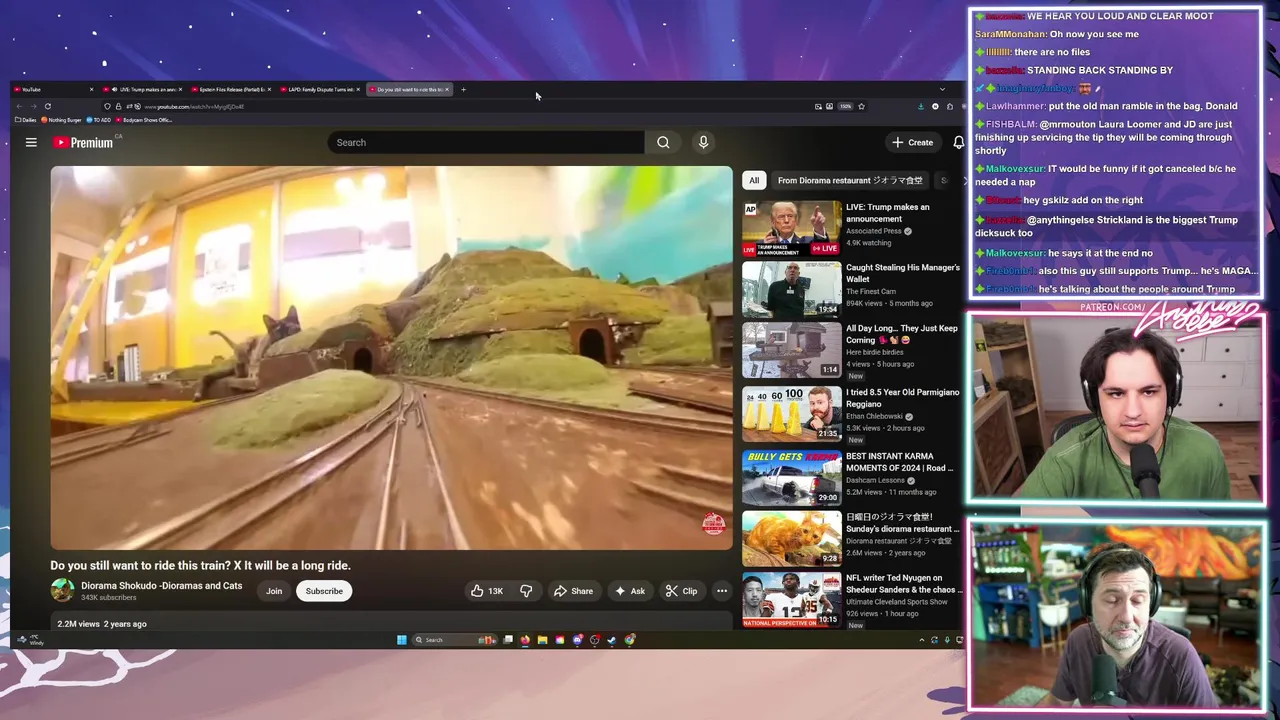Image resolution: width=1280 pixels, height=720 pixels.
Task: Switch to Epstein Files Release browser tab
Action: tap(229, 89)
